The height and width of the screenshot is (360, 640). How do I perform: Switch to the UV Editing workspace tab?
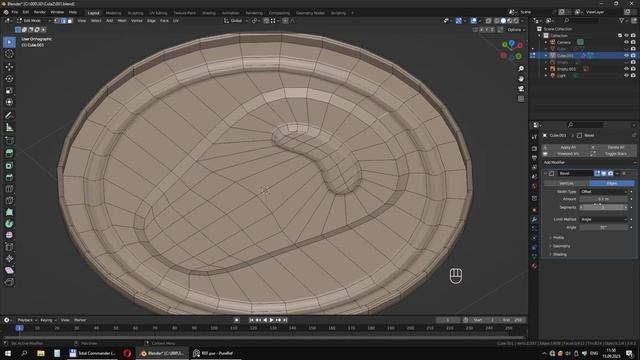point(158,13)
